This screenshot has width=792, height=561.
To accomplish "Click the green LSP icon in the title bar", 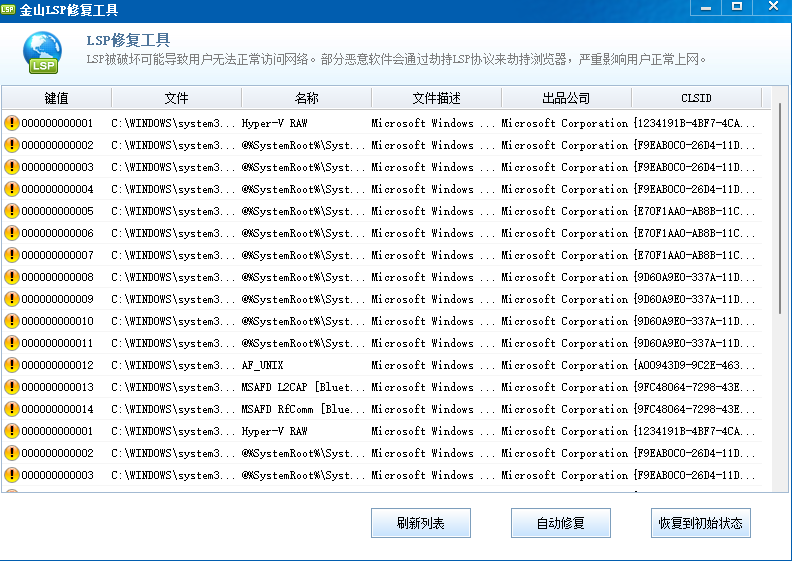I will tap(8, 9).
